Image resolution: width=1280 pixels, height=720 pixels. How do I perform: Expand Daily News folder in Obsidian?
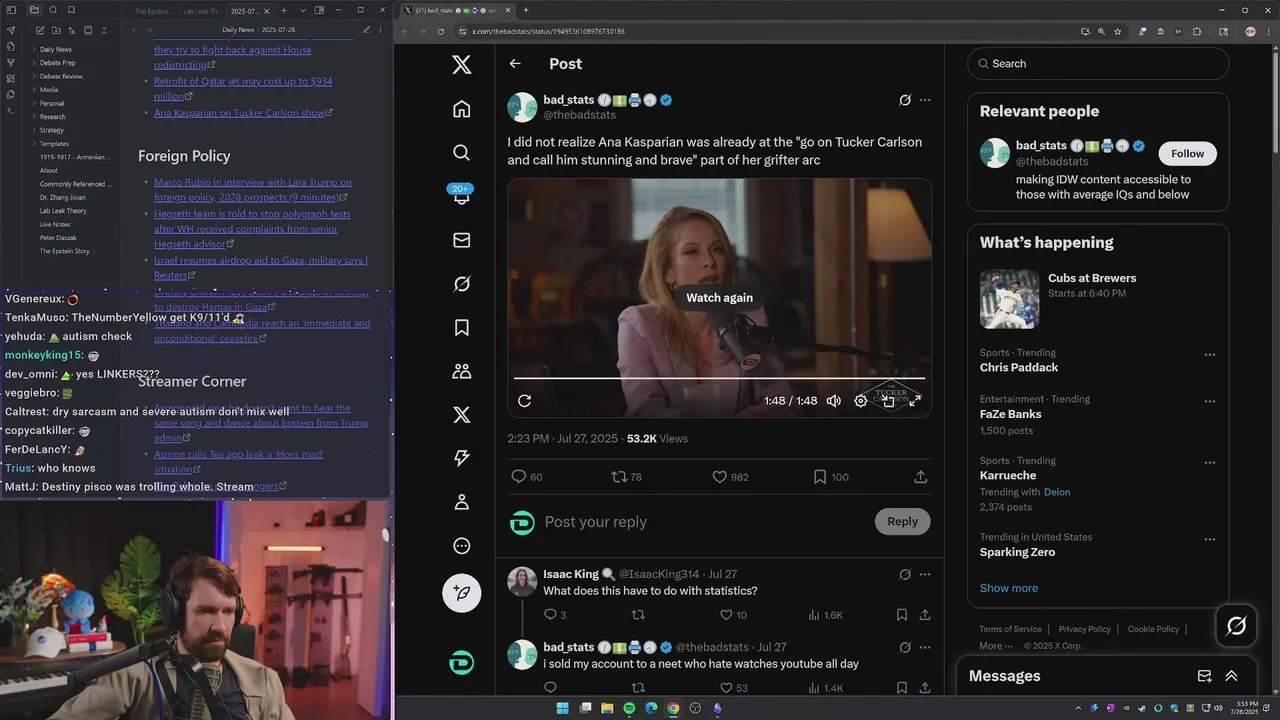[55, 49]
